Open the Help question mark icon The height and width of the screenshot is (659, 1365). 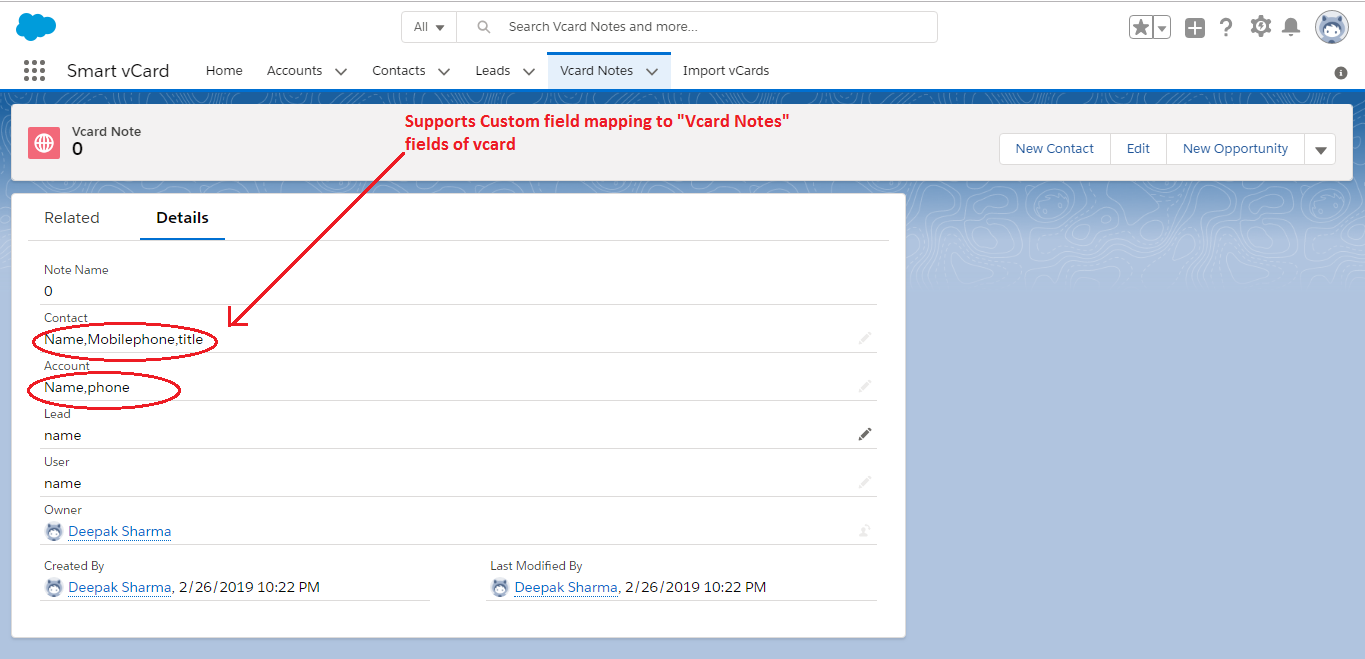pos(1226,28)
